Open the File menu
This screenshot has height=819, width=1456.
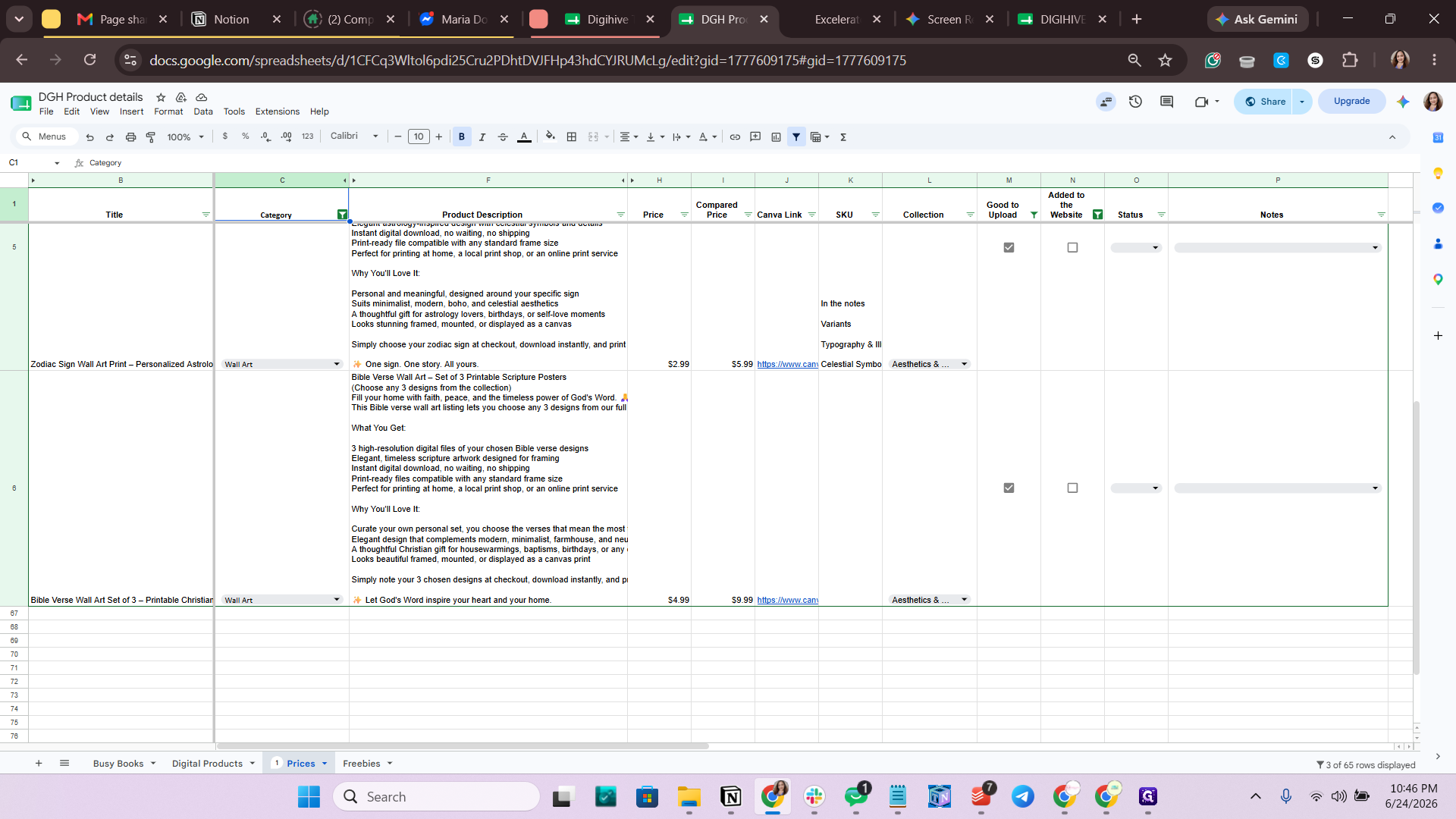46,111
